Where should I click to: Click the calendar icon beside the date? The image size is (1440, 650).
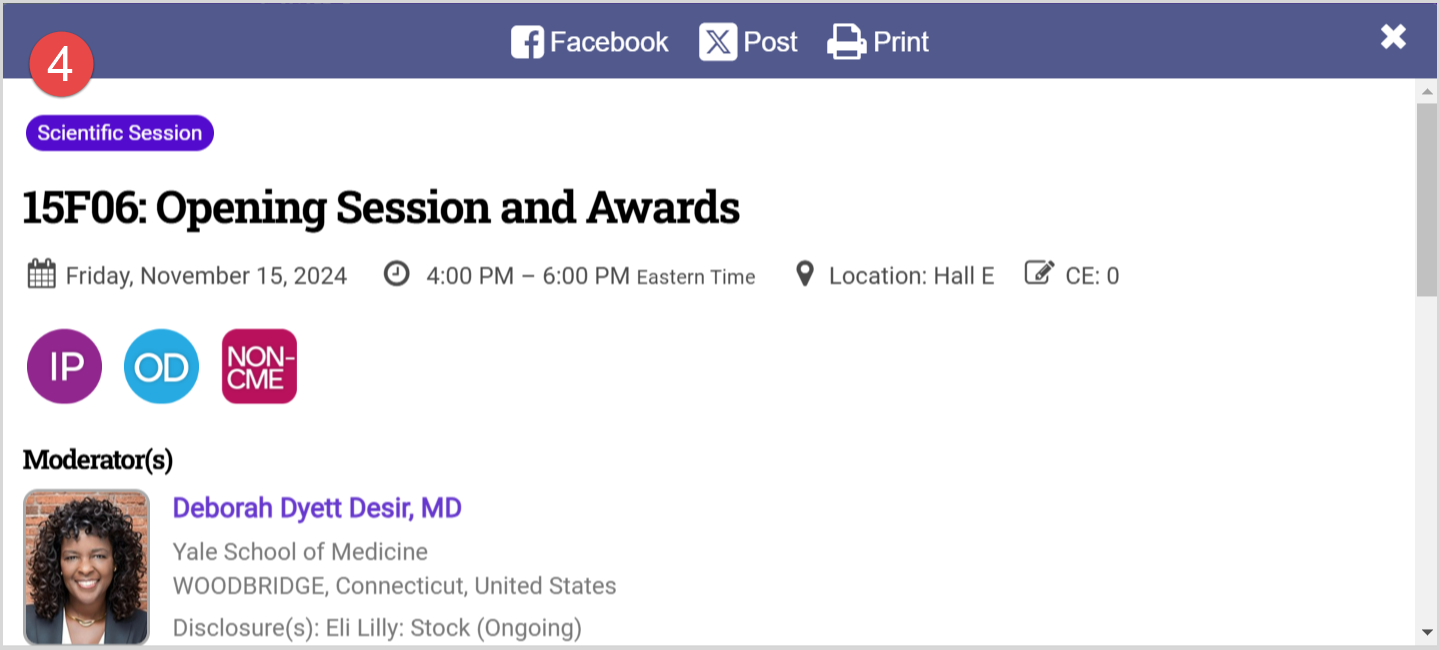click(x=41, y=274)
